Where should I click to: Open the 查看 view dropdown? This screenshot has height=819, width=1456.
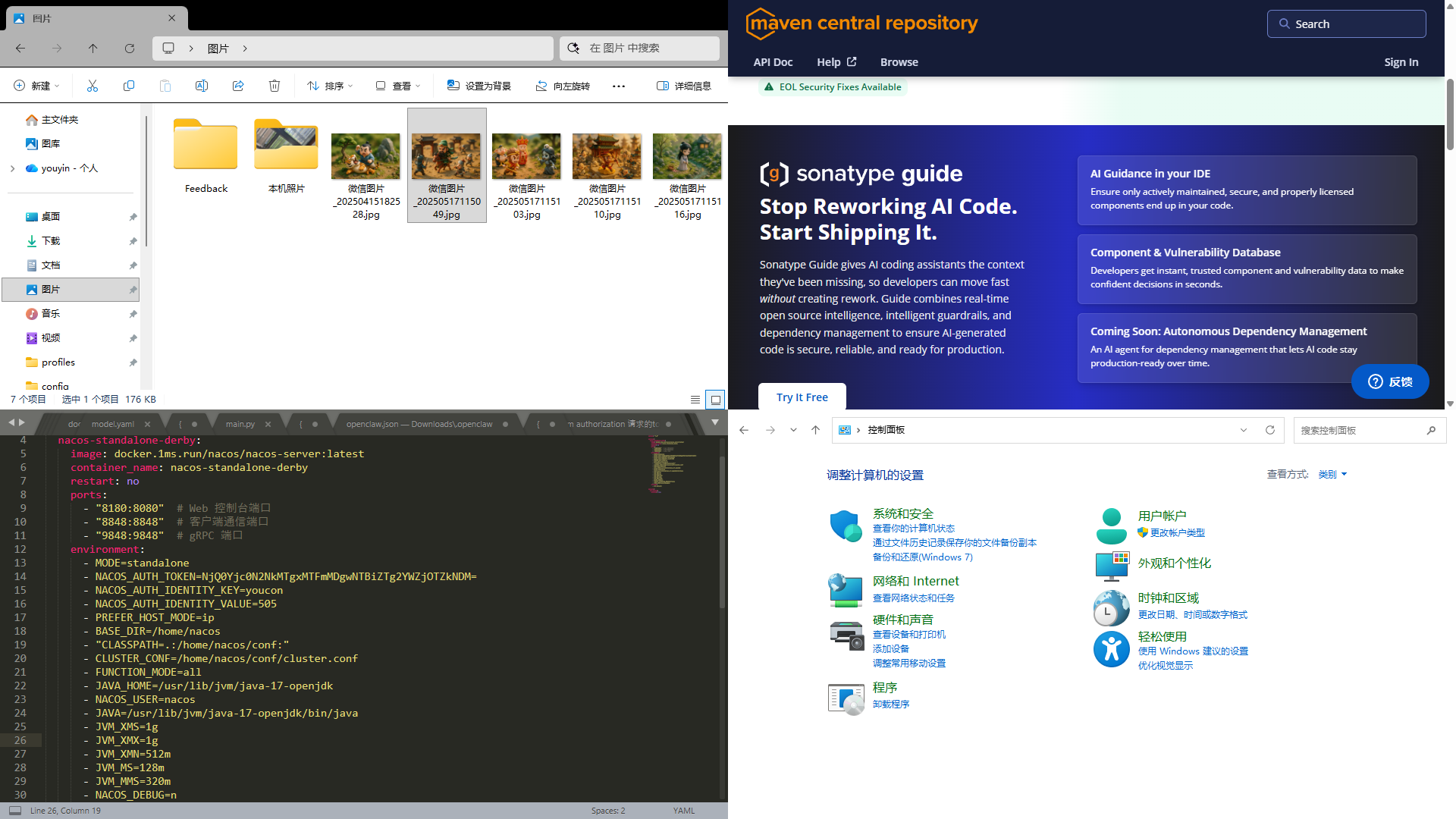click(x=398, y=86)
